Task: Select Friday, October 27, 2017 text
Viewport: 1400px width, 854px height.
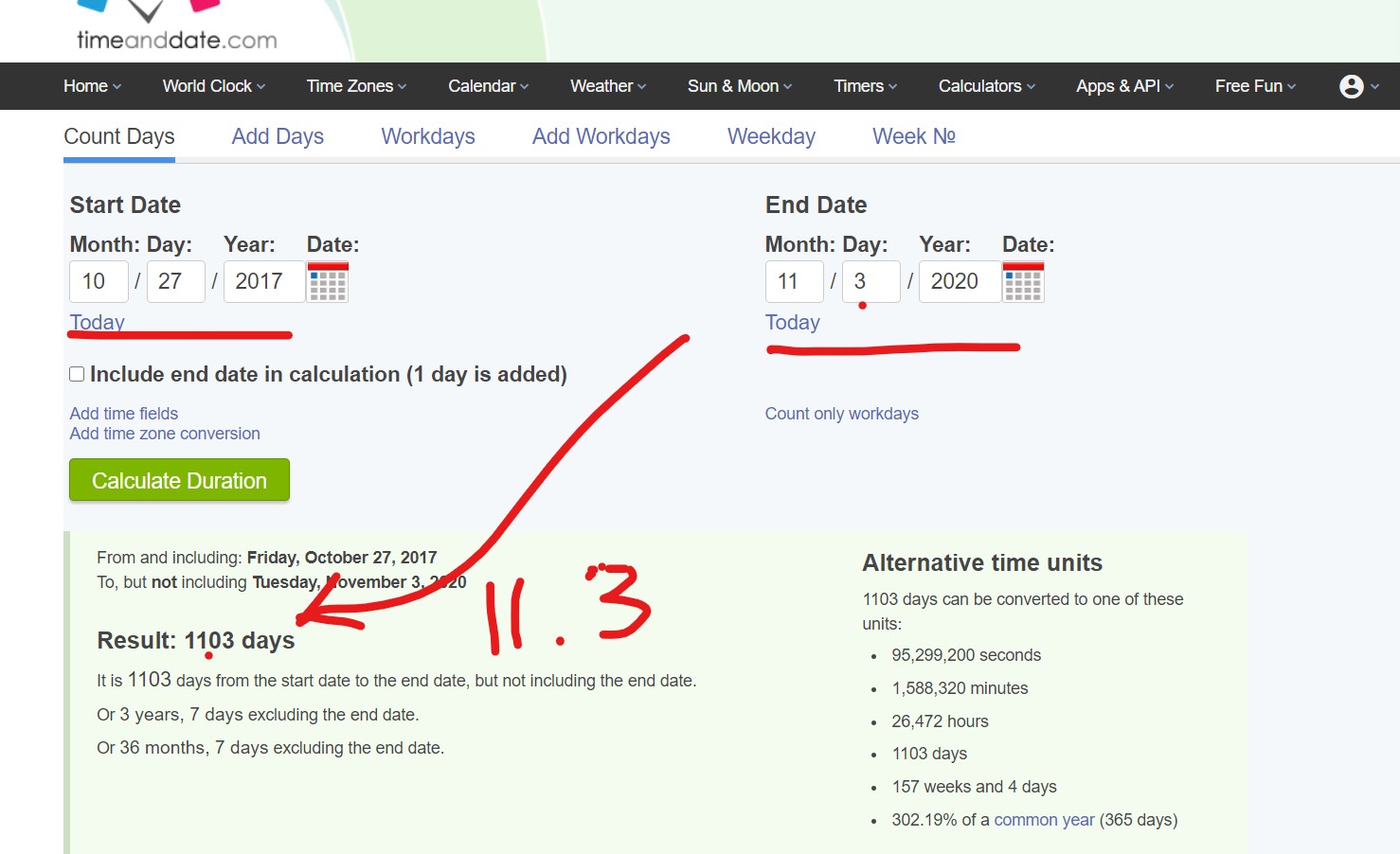Action: click(x=342, y=558)
